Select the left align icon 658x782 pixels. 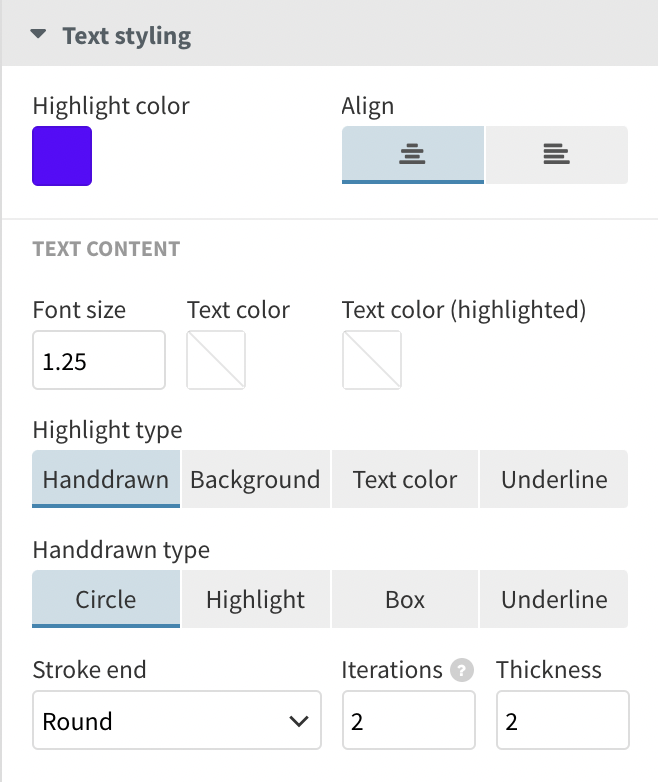pyautogui.click(x=556, y=154)
